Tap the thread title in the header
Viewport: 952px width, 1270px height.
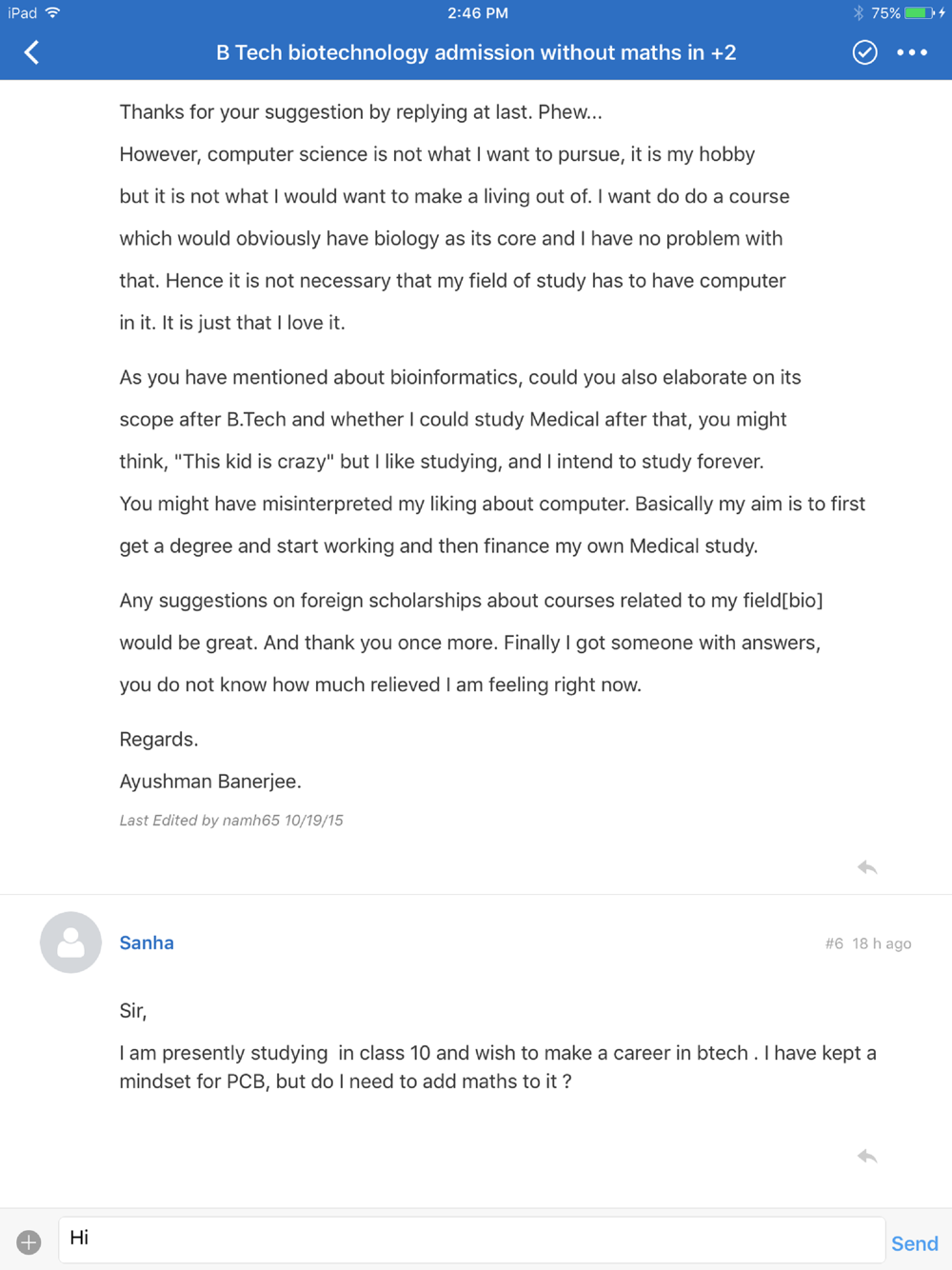(476, 52)
